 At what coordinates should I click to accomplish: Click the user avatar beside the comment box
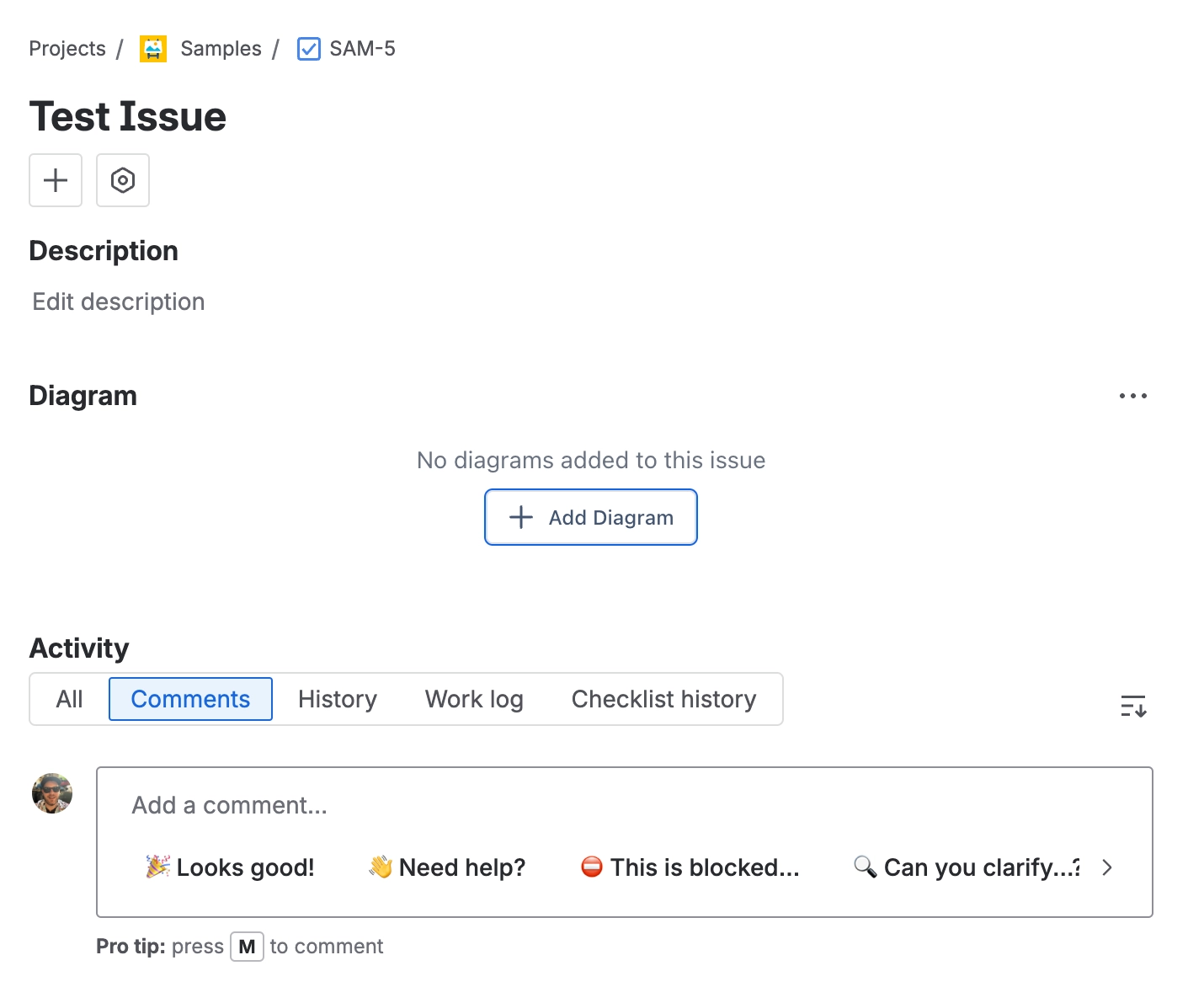point(51,792)
